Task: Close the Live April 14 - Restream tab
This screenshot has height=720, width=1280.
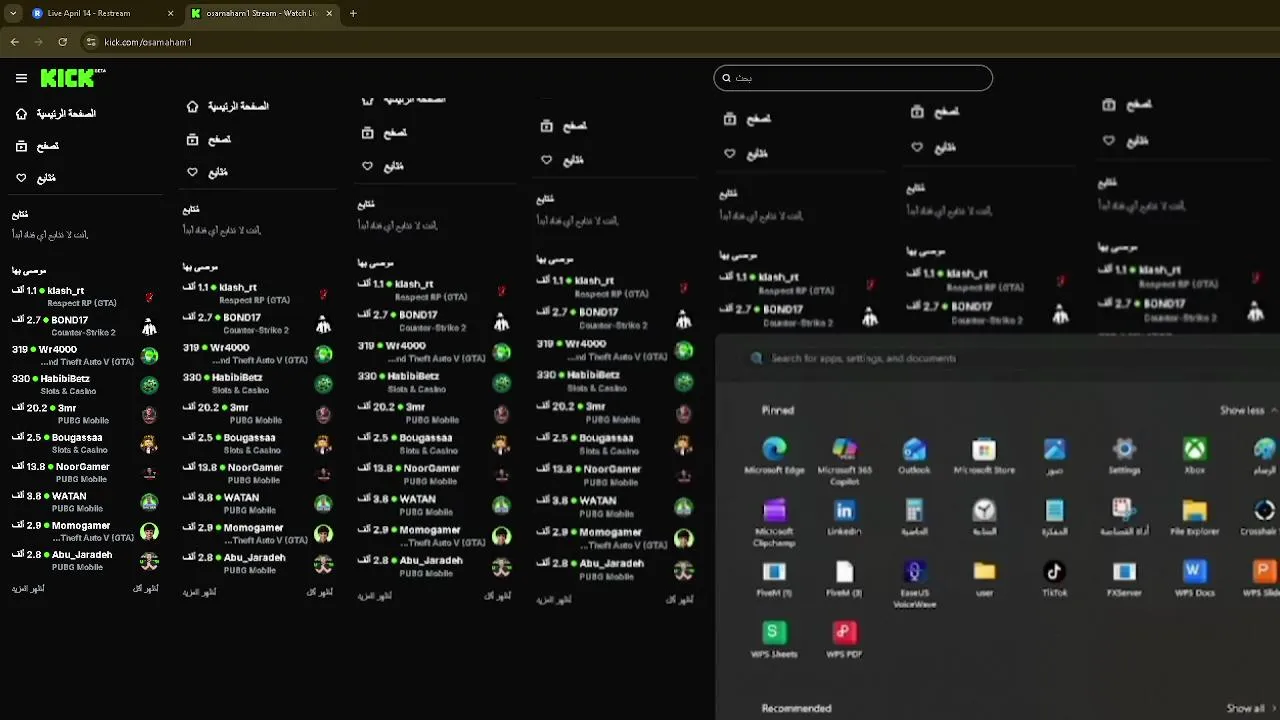Action: pos(170,13)
